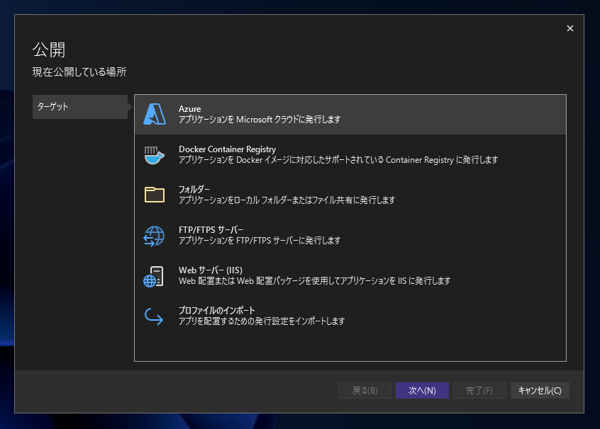The image size is (600, 429).
Task: Select Docker Container Registry title
Action: pos(227,149)
